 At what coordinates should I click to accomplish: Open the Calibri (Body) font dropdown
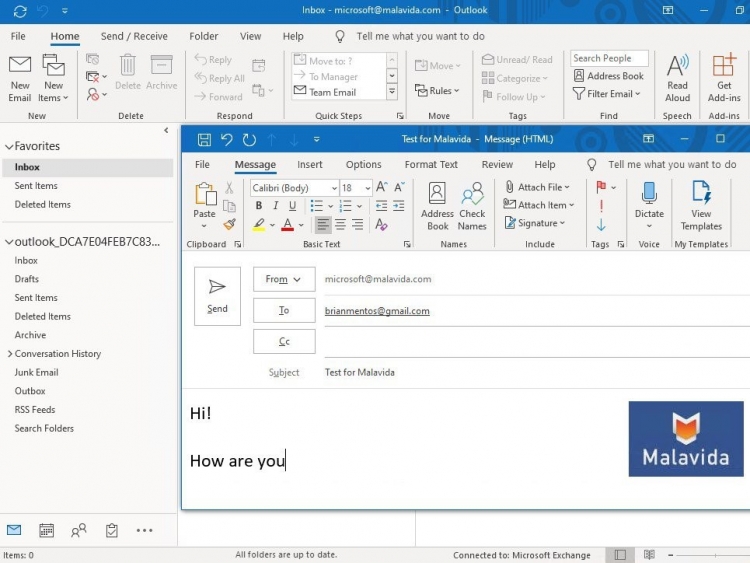[333, 188]
